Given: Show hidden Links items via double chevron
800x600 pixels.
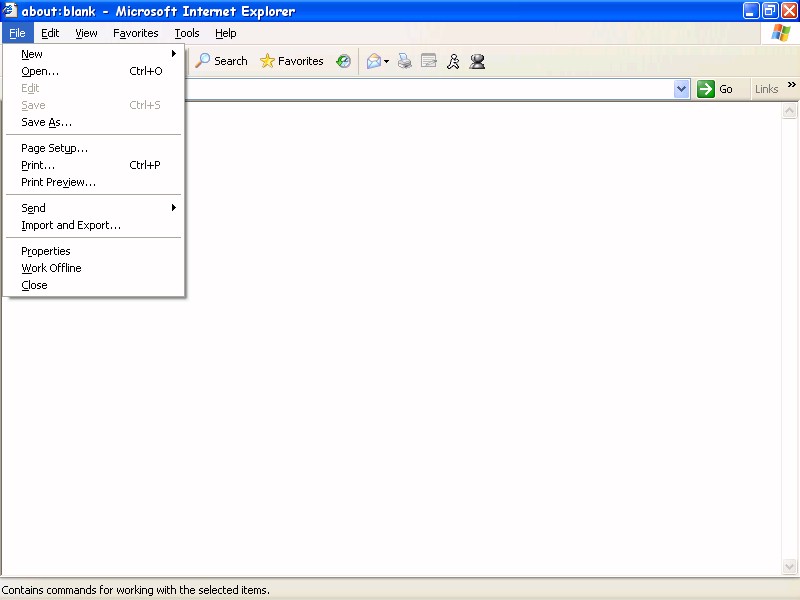Looking at the screenshot, I should [x=791, y=85].
